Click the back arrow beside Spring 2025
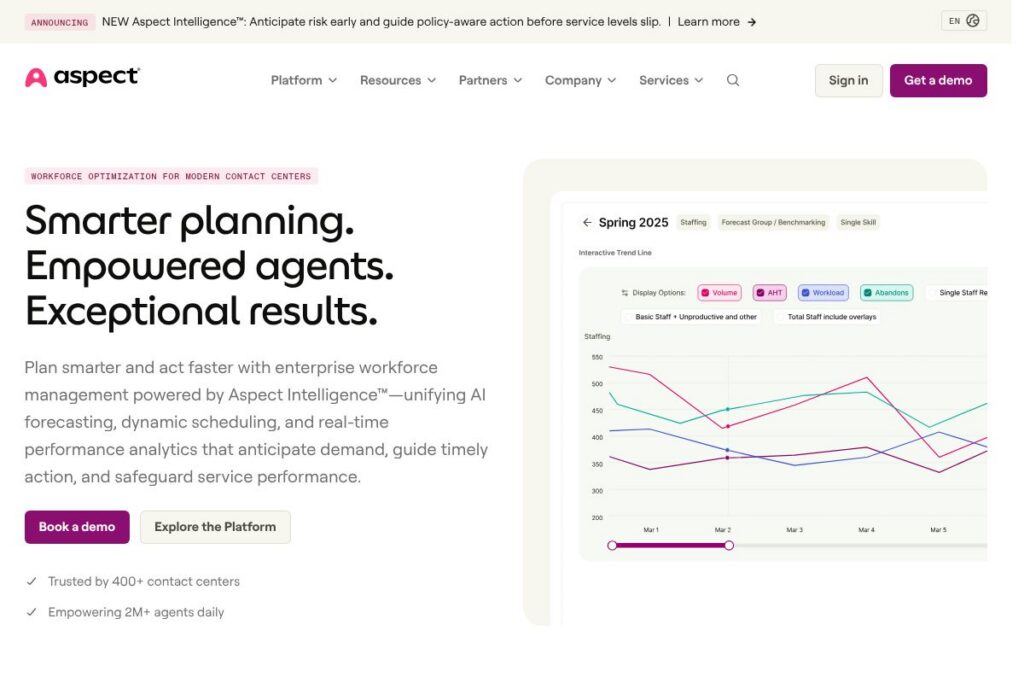This screenshot has width=1024, height=683. coord(587,222)
